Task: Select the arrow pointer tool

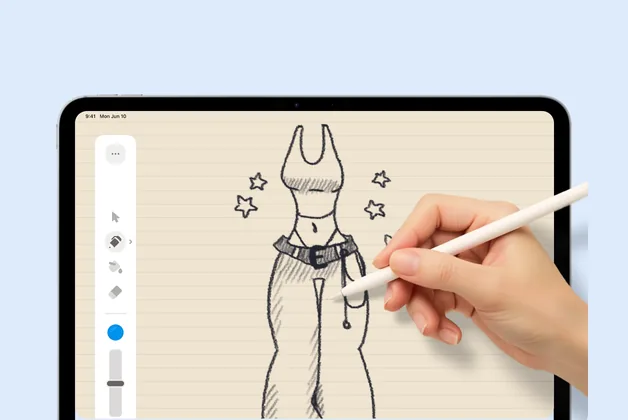Action: click(x=115, y=217)
